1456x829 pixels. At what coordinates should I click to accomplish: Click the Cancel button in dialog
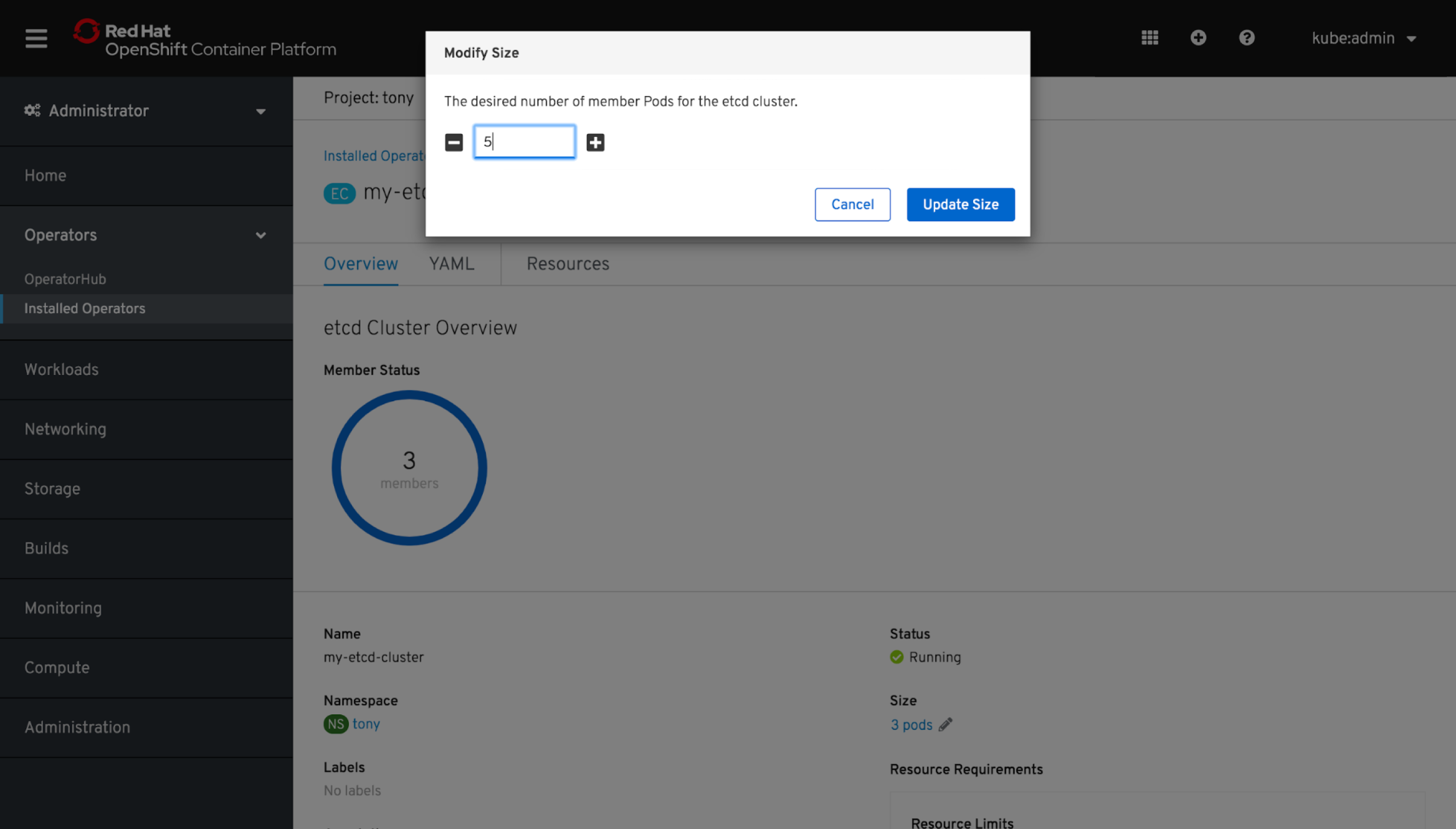tap(852, 204)
